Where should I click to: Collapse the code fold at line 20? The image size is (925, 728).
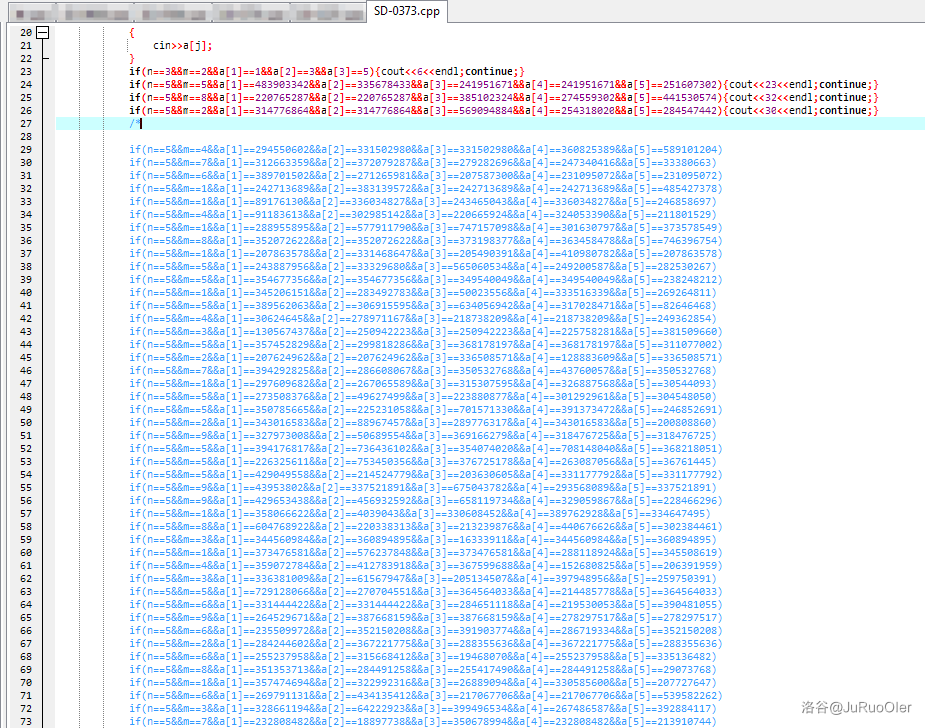pyautogui.click(x=42, y=32)
